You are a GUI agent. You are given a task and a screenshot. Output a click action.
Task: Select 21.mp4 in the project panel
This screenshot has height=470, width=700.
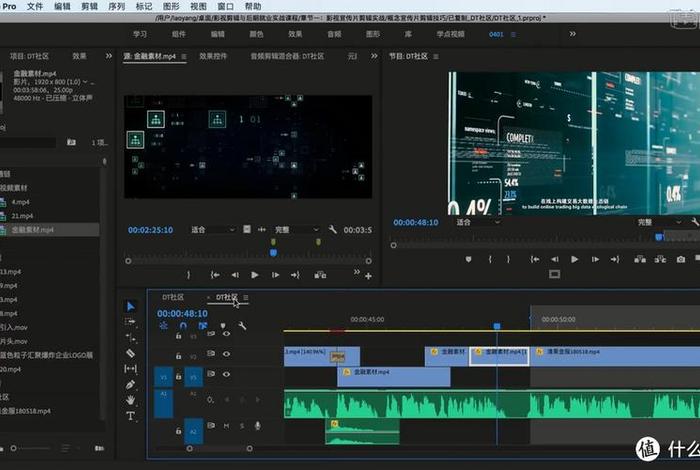pyautogui.click(x=22, y=216)
